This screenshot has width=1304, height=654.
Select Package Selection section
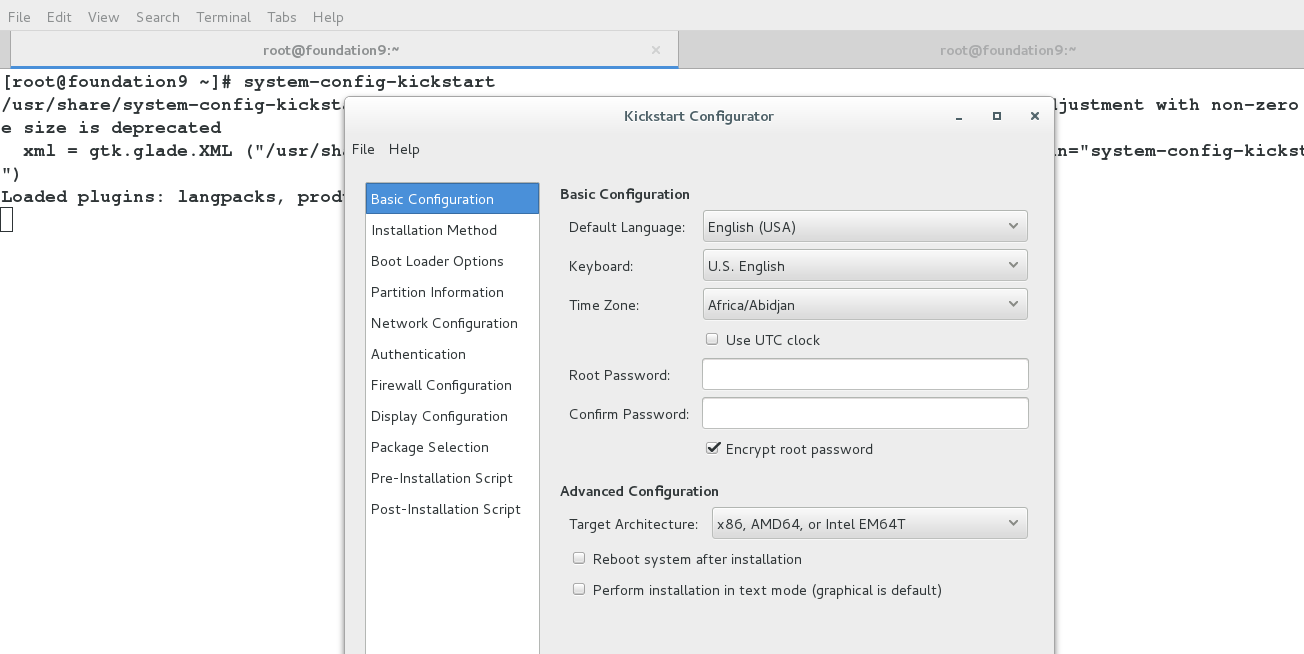point(452,447)
